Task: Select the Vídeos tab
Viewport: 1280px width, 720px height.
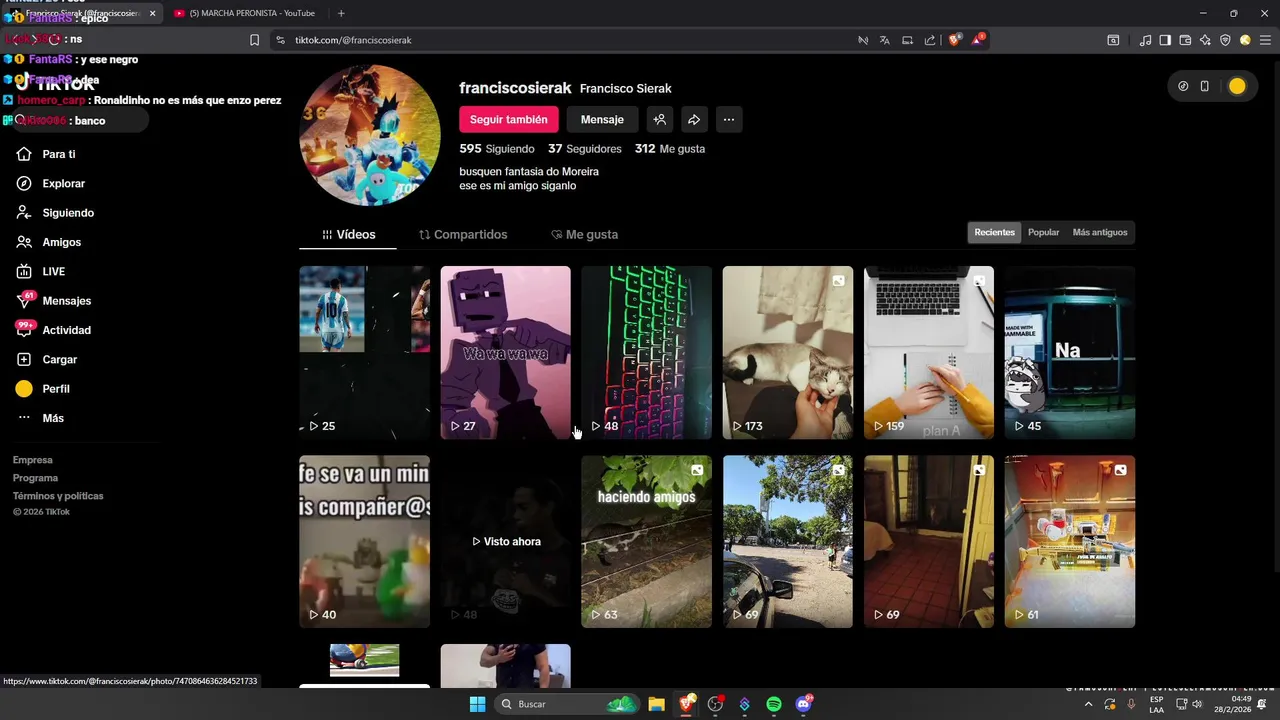Action: pos(348,234)
